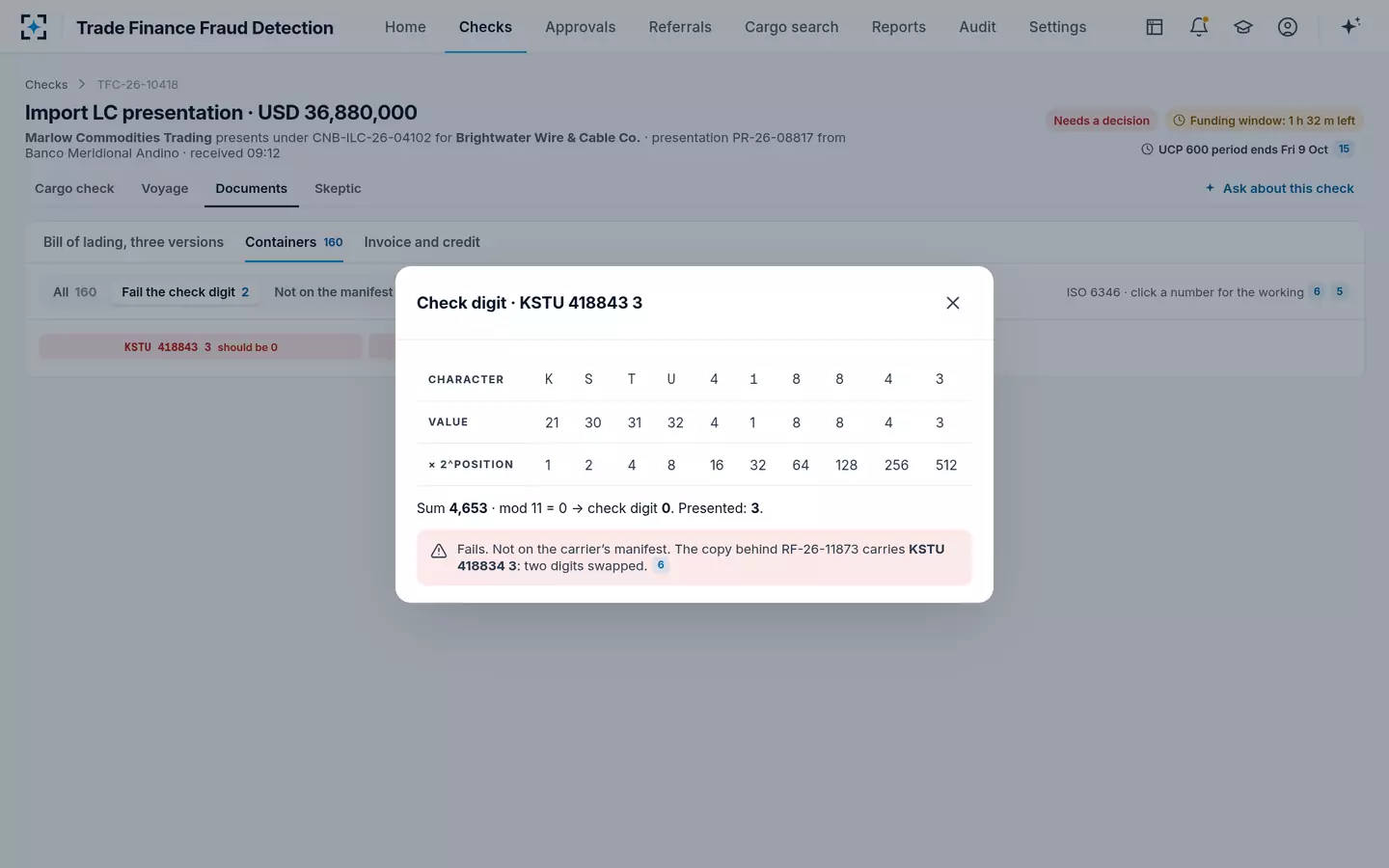The width and height of the screenshot is (1389, 868).
Task: Open Invoice and credit tab
Action: click(x=422, y=242)
